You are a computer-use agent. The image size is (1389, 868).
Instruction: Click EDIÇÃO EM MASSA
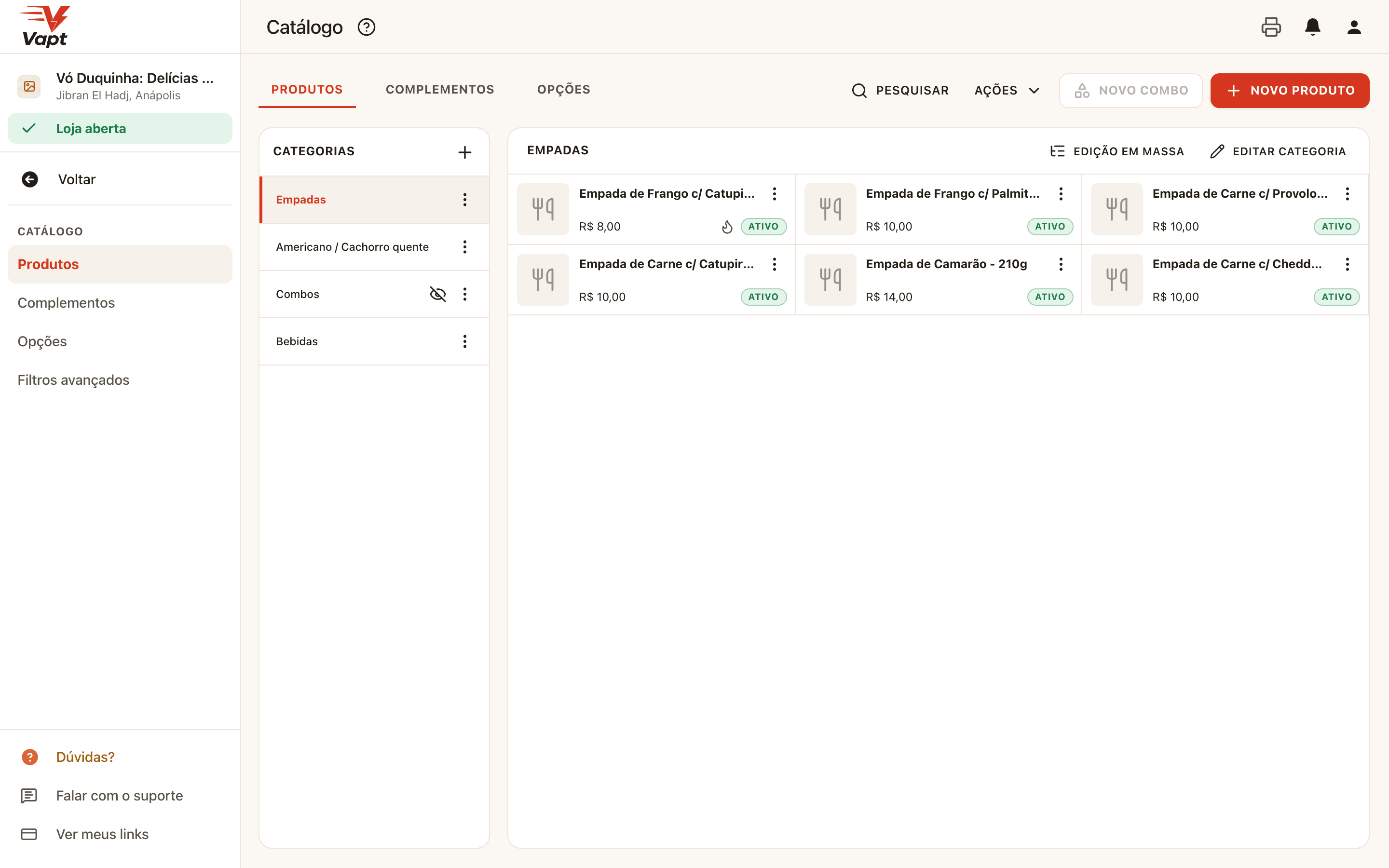tap(1117, 151)
